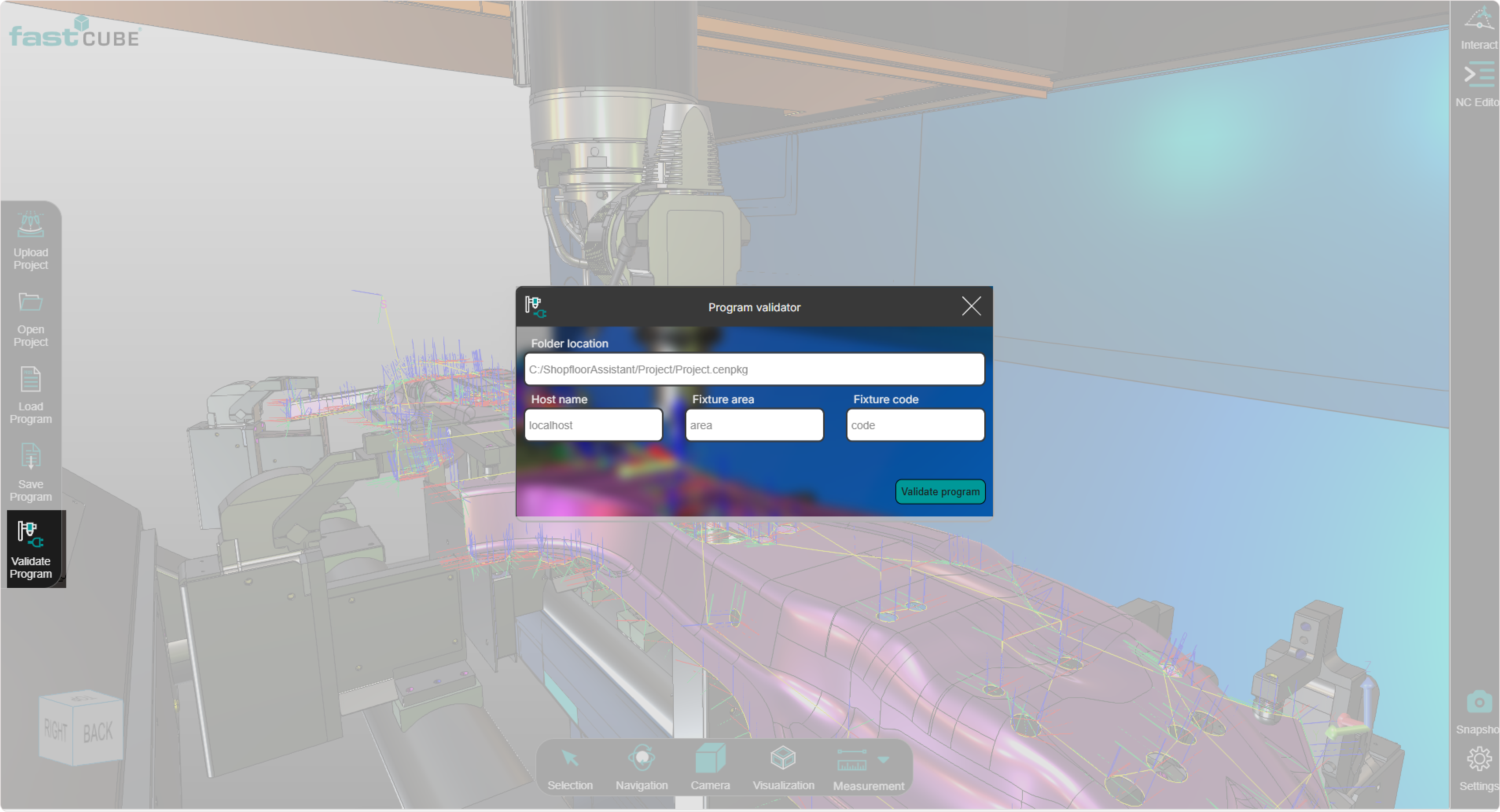Focus the Host name field
The height and width of the screenshot is (812, 1500).
pyautogui.click(x=593, y=425)
